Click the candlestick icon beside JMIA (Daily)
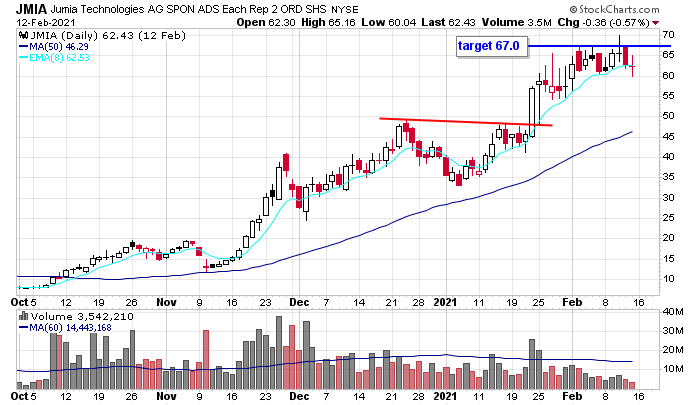Viewport: 700px width, 405px height. tap(23, 35)
